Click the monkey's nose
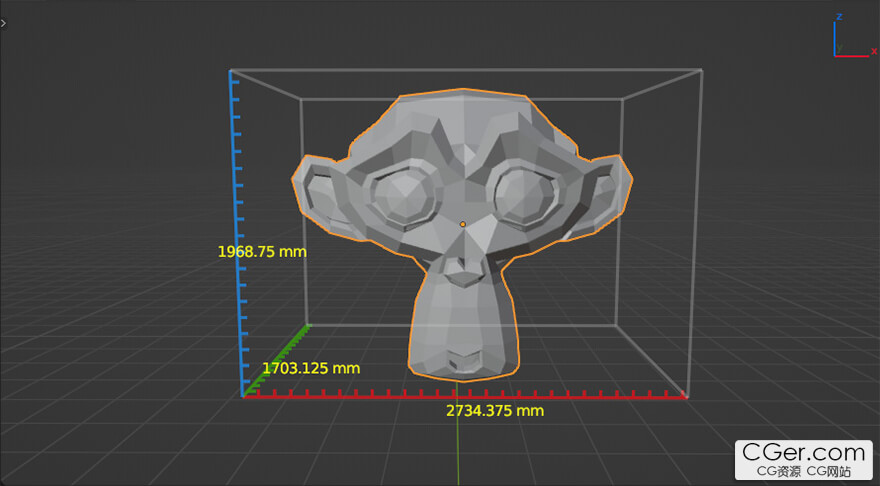Image resolution: width=880 pixels, height=486 pixels. [461, 265]
